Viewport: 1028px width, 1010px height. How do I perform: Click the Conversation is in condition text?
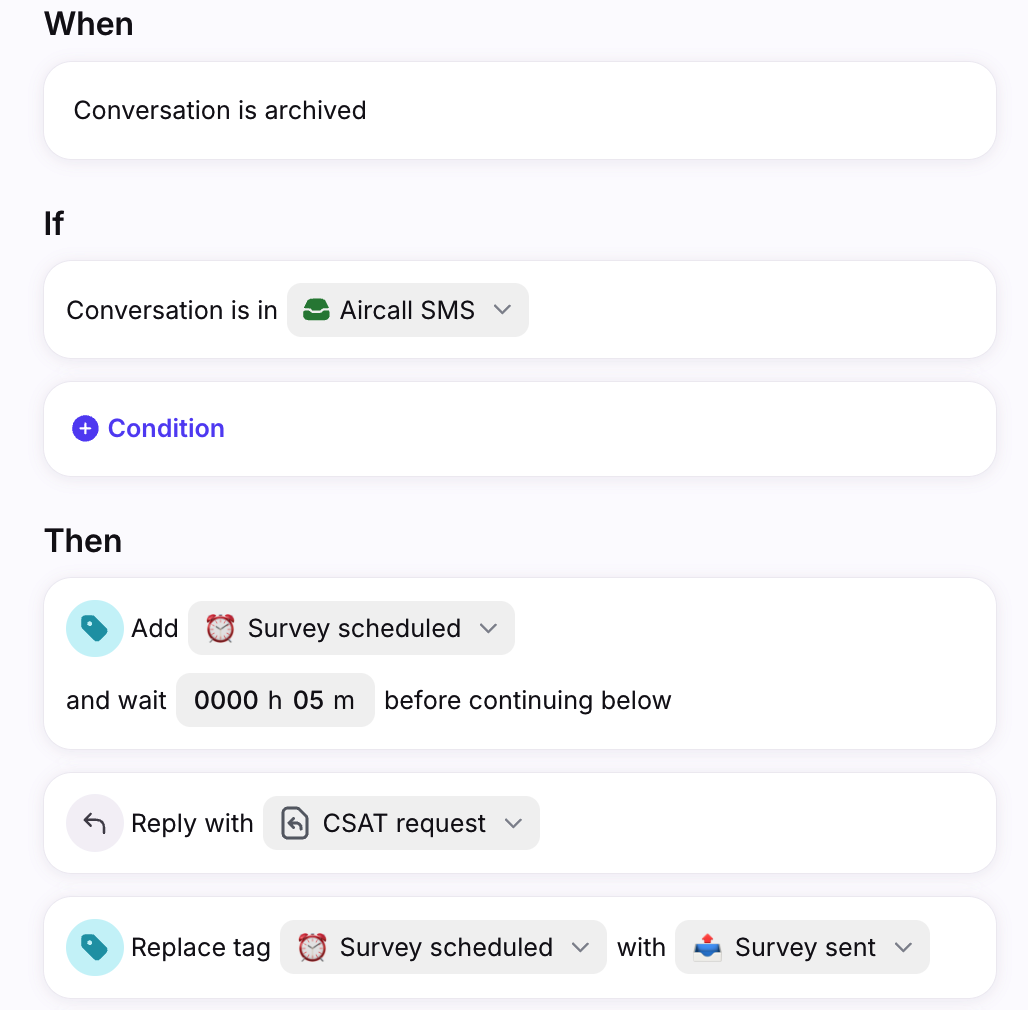click(x=172, y=311)
